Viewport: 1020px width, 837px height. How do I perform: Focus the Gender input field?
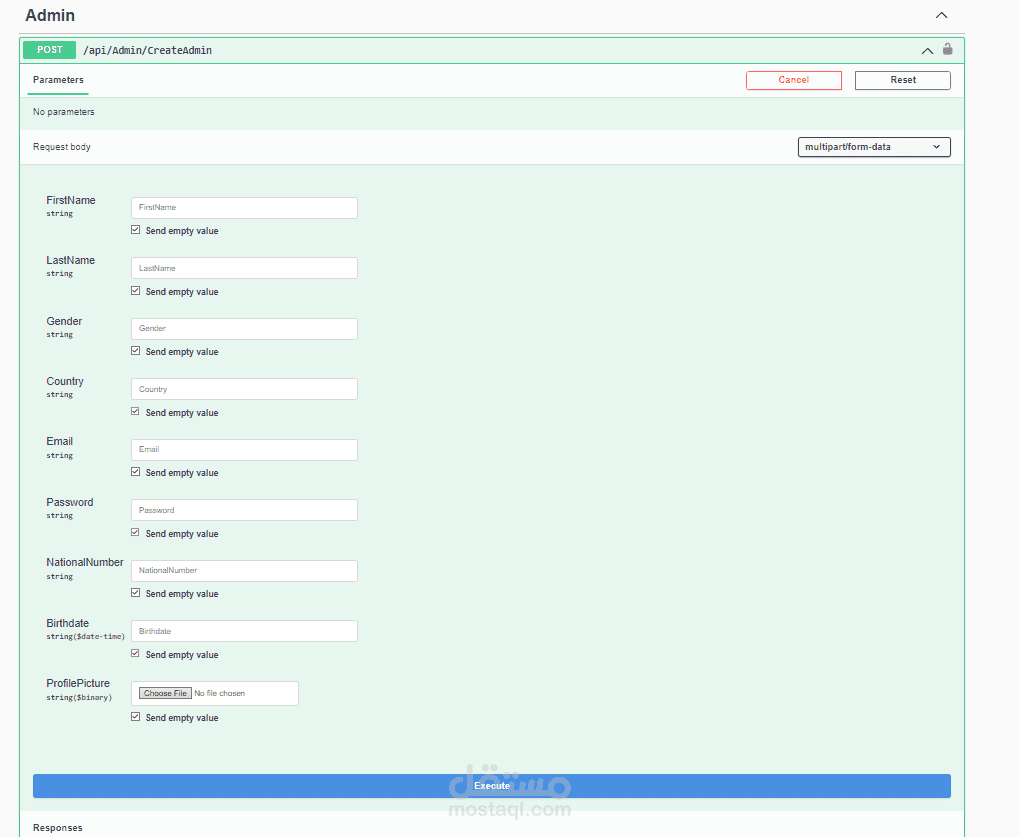244,329
